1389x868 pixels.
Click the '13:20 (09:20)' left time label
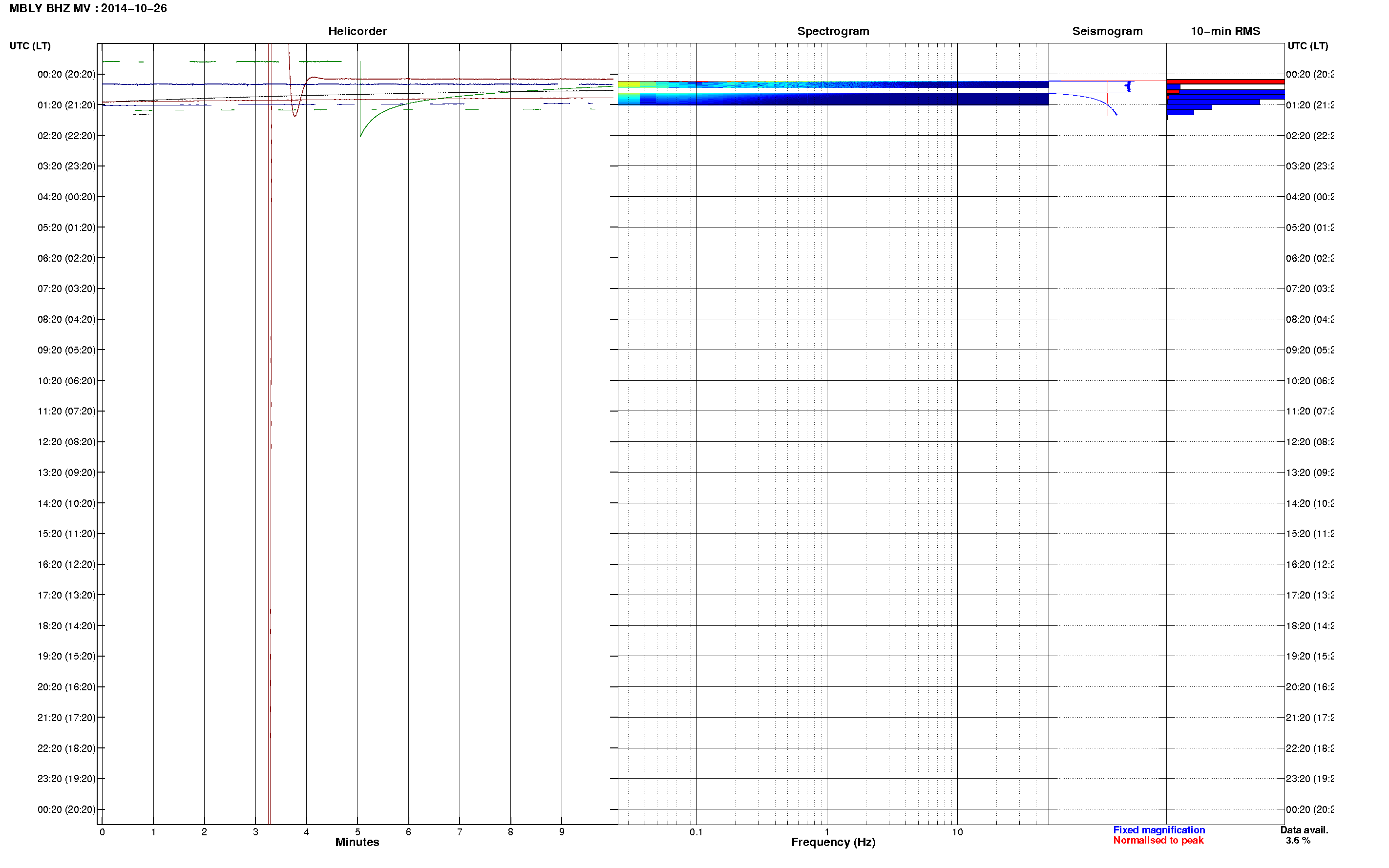click(x=66, y=473)
